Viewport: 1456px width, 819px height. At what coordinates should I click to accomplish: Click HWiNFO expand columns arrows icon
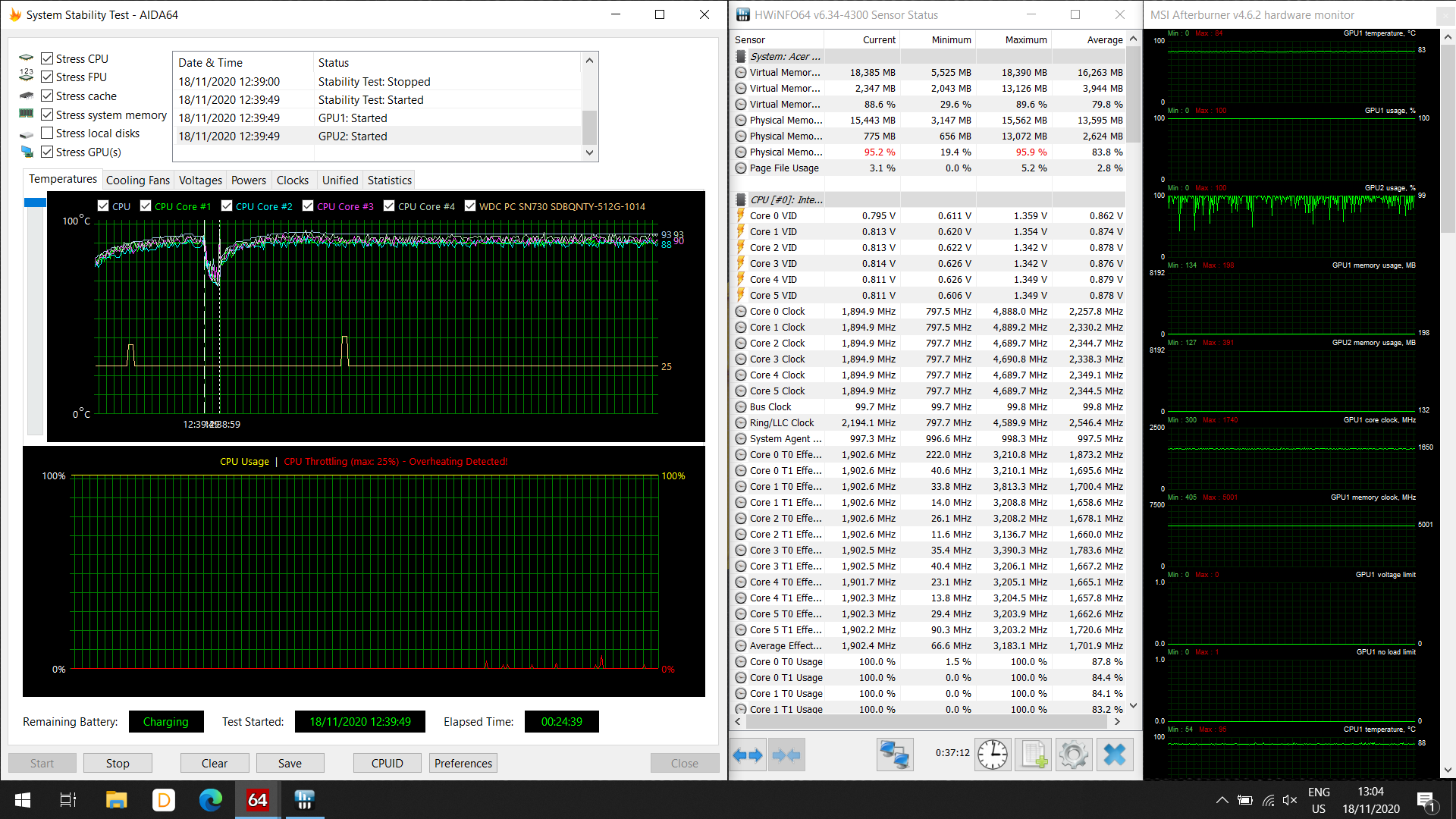point(748,755)
